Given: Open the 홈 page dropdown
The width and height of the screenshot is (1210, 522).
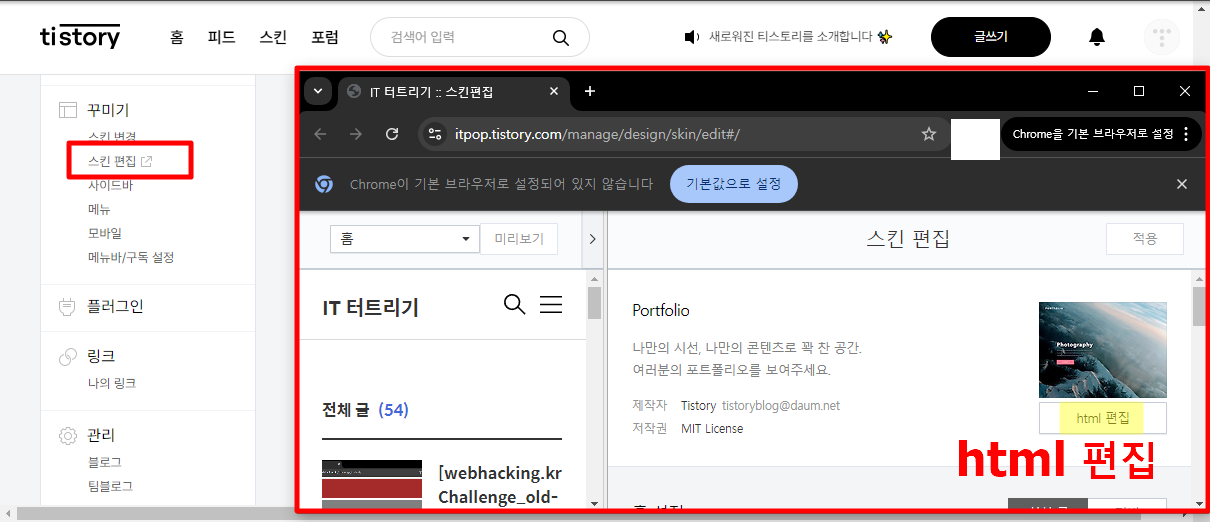Looking at the screenshot, I should point(405,239).
